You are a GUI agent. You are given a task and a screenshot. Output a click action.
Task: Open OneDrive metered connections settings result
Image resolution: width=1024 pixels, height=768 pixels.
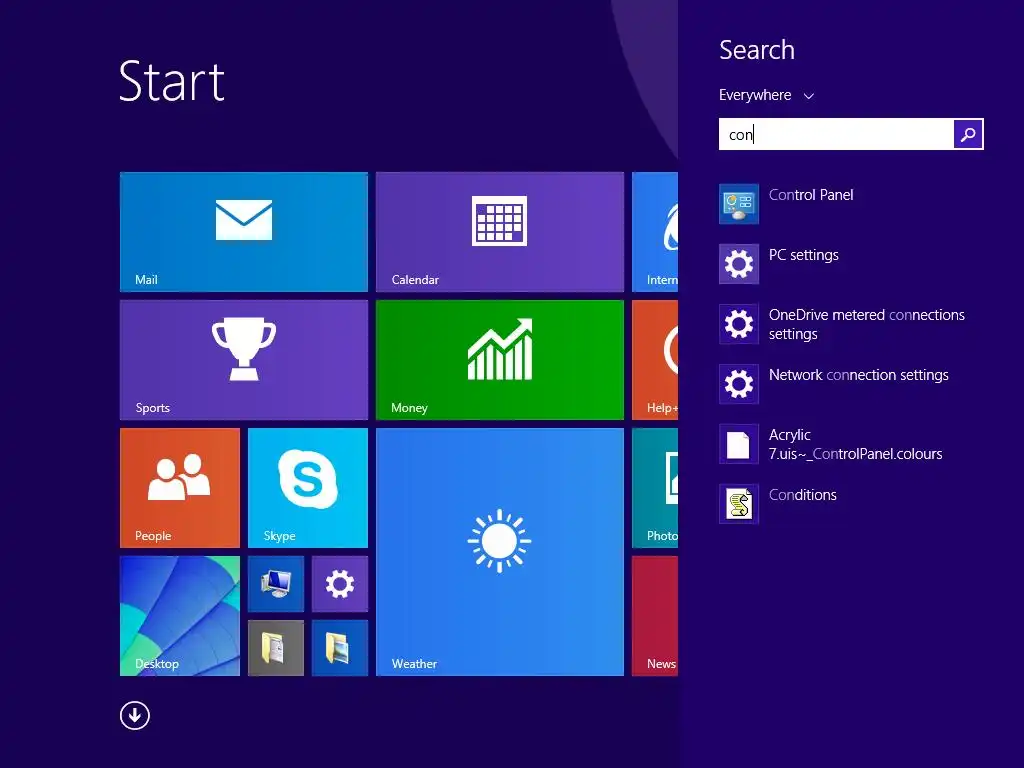pos(867,324)
